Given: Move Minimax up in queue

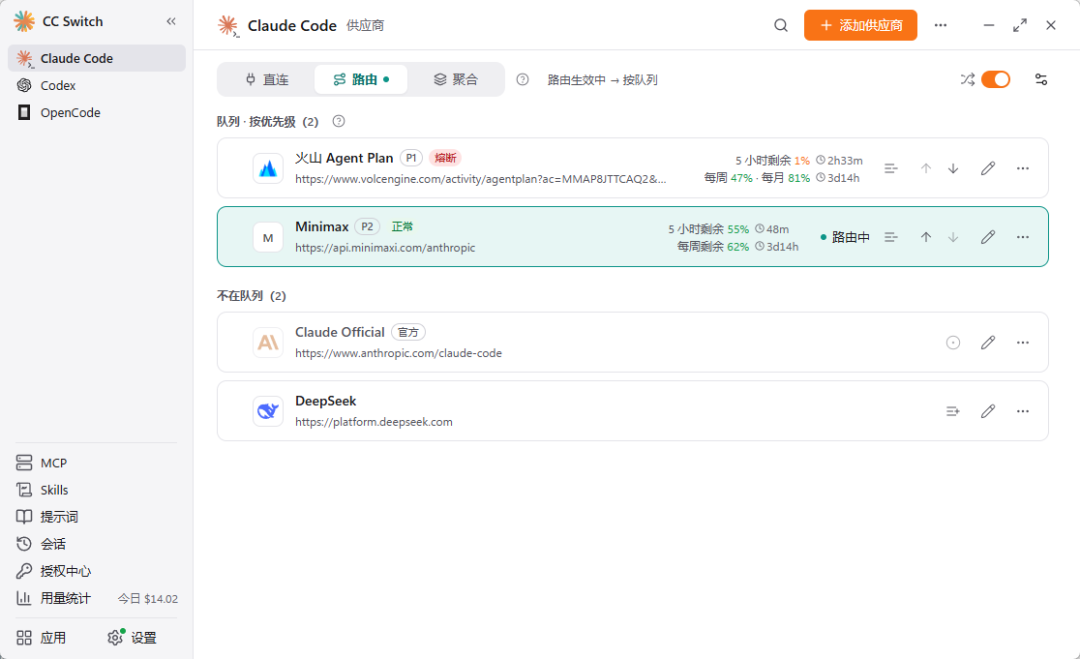Looking at the screenshot, I should (x=926, y=237).
